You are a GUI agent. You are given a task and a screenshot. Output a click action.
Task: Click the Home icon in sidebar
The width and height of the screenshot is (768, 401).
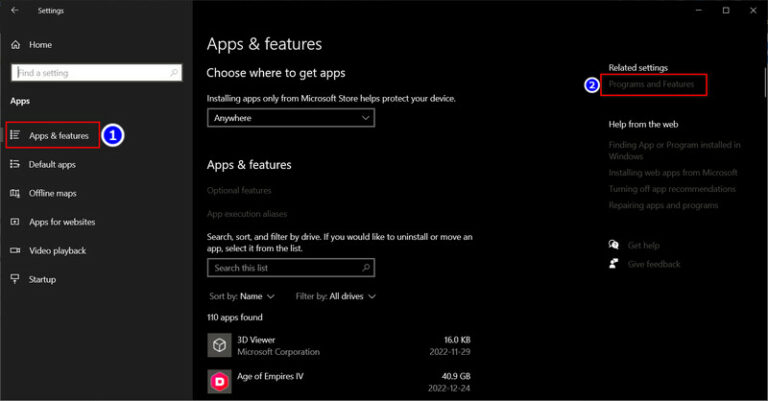tap(15, 45)
